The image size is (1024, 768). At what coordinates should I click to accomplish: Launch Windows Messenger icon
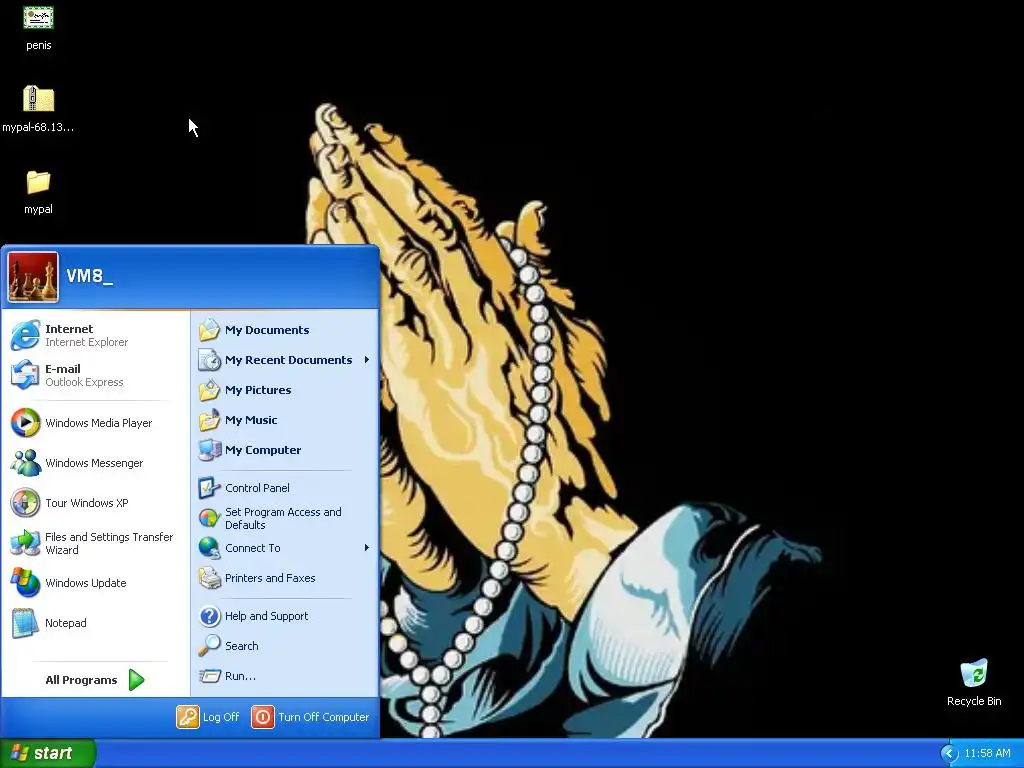25,463
